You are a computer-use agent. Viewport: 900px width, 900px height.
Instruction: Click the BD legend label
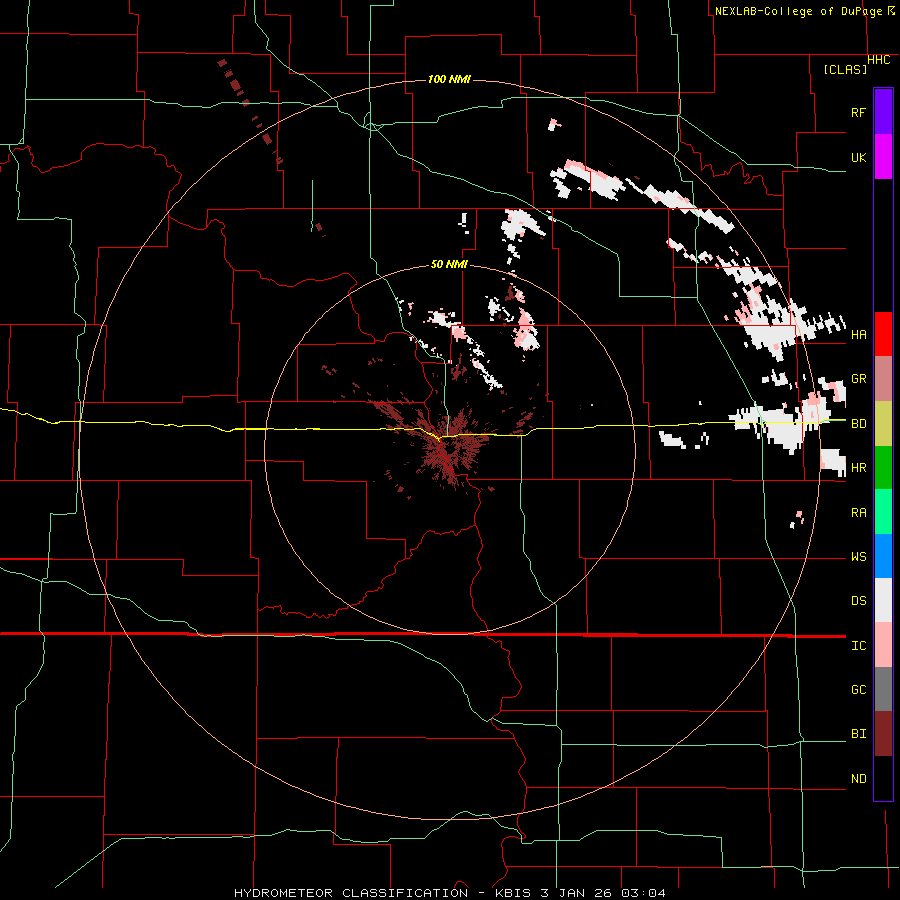(x=858, y=424)
